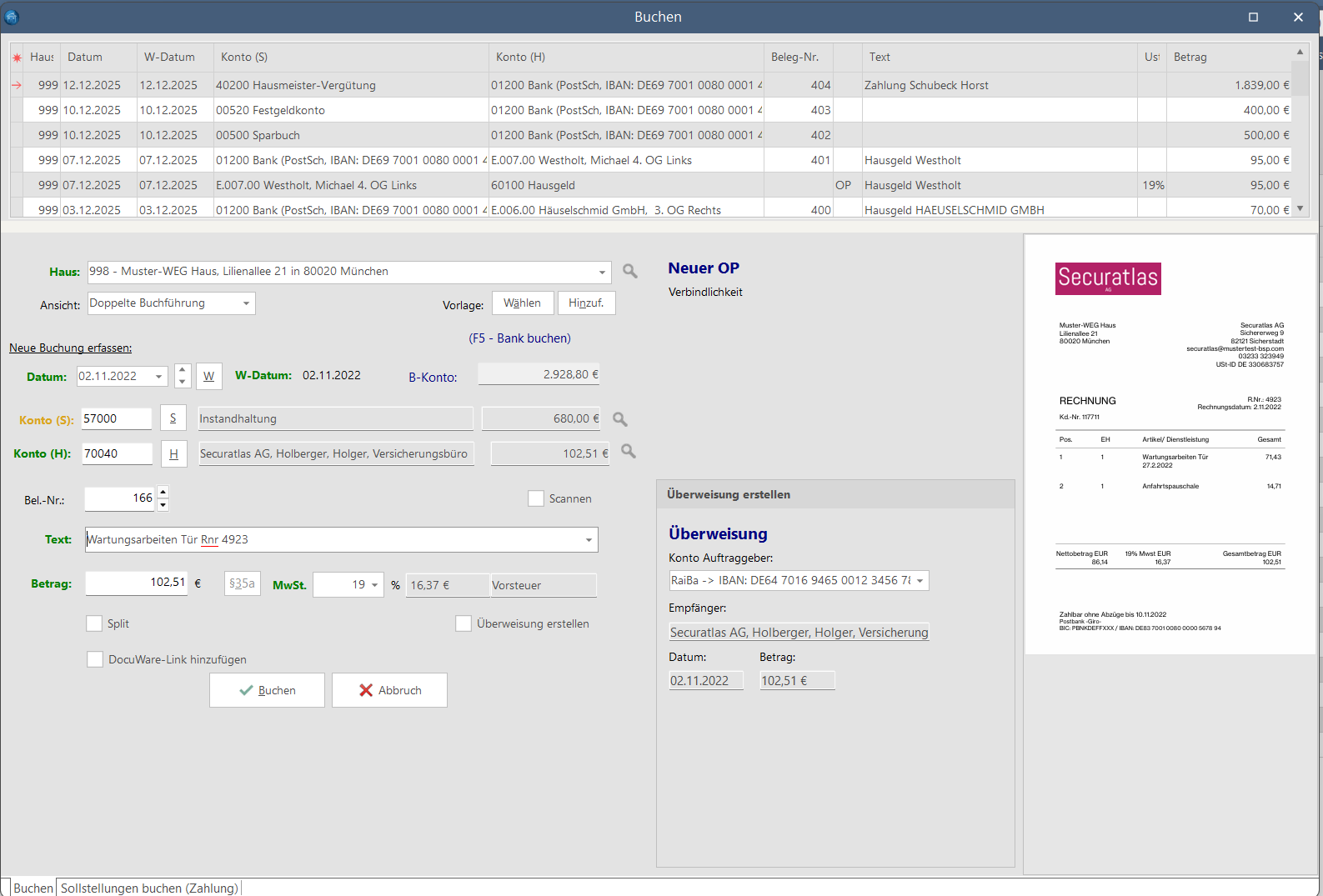The width and height of the screenshot is (1323, 896).
Task: Open the Ansicht Doppelte Buchführung dropdown
Action: click(x=246, y=303)
